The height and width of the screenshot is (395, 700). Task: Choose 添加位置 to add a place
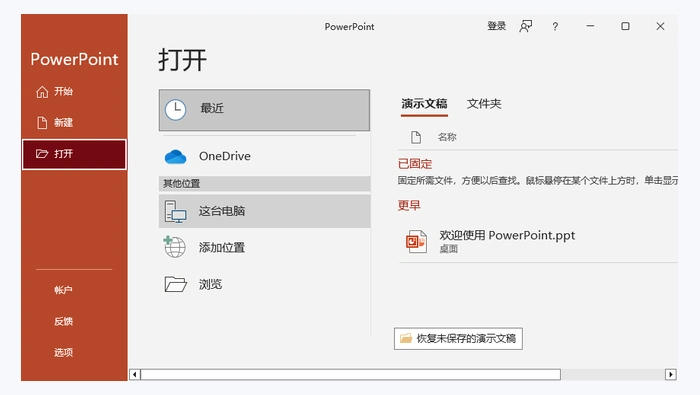click(x=264, y=248)
